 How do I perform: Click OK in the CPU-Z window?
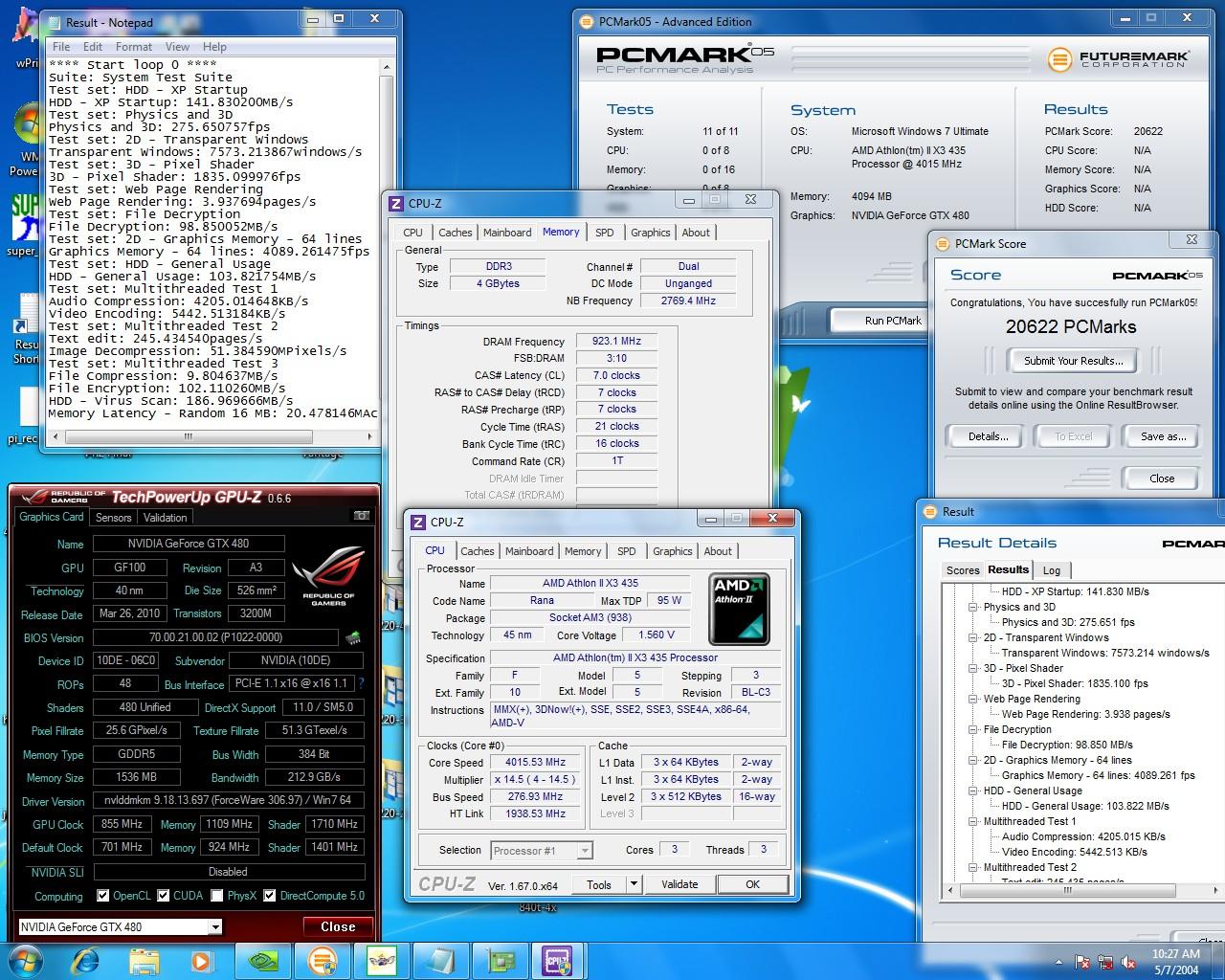click(x=752, y=884)
